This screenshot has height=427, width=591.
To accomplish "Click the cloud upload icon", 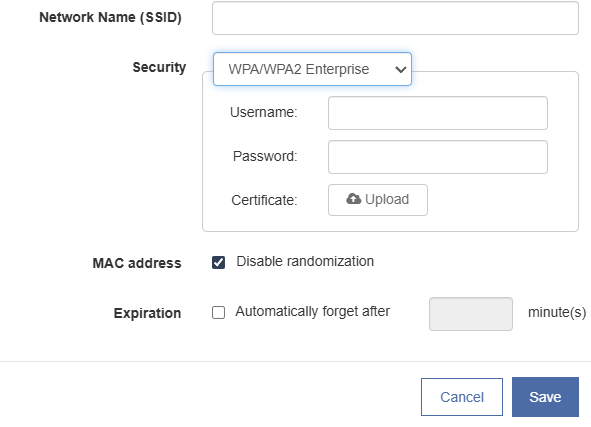I will (354, 199).
